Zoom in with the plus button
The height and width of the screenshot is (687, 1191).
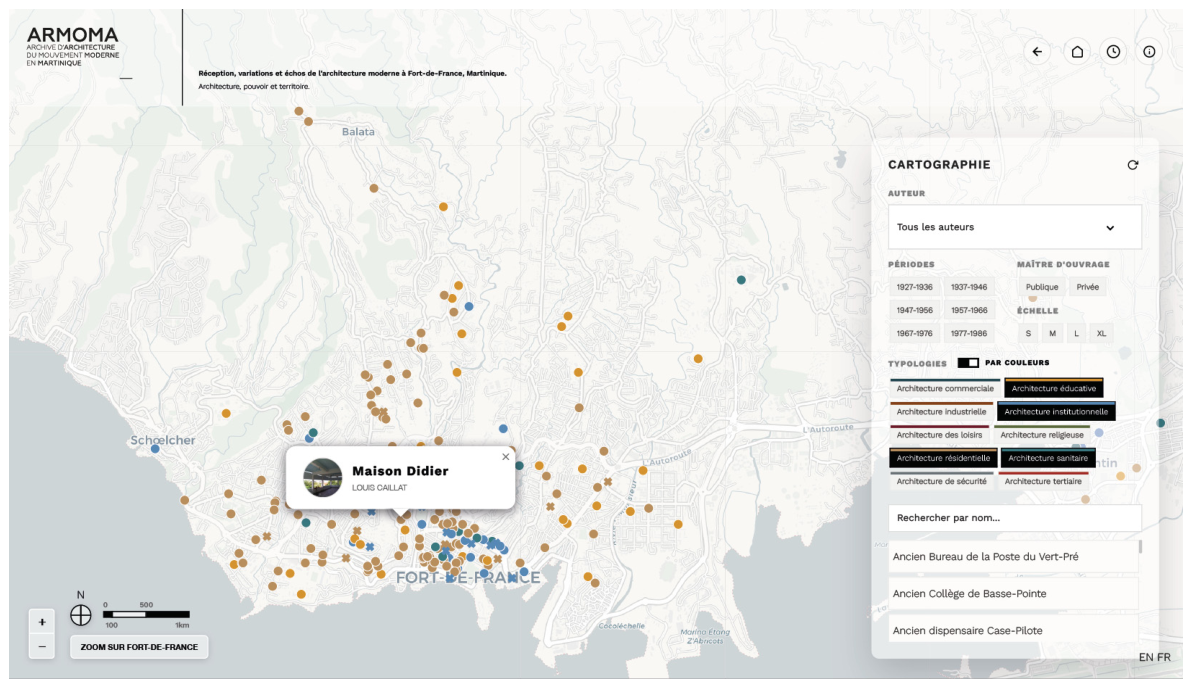tap(42, 622)
